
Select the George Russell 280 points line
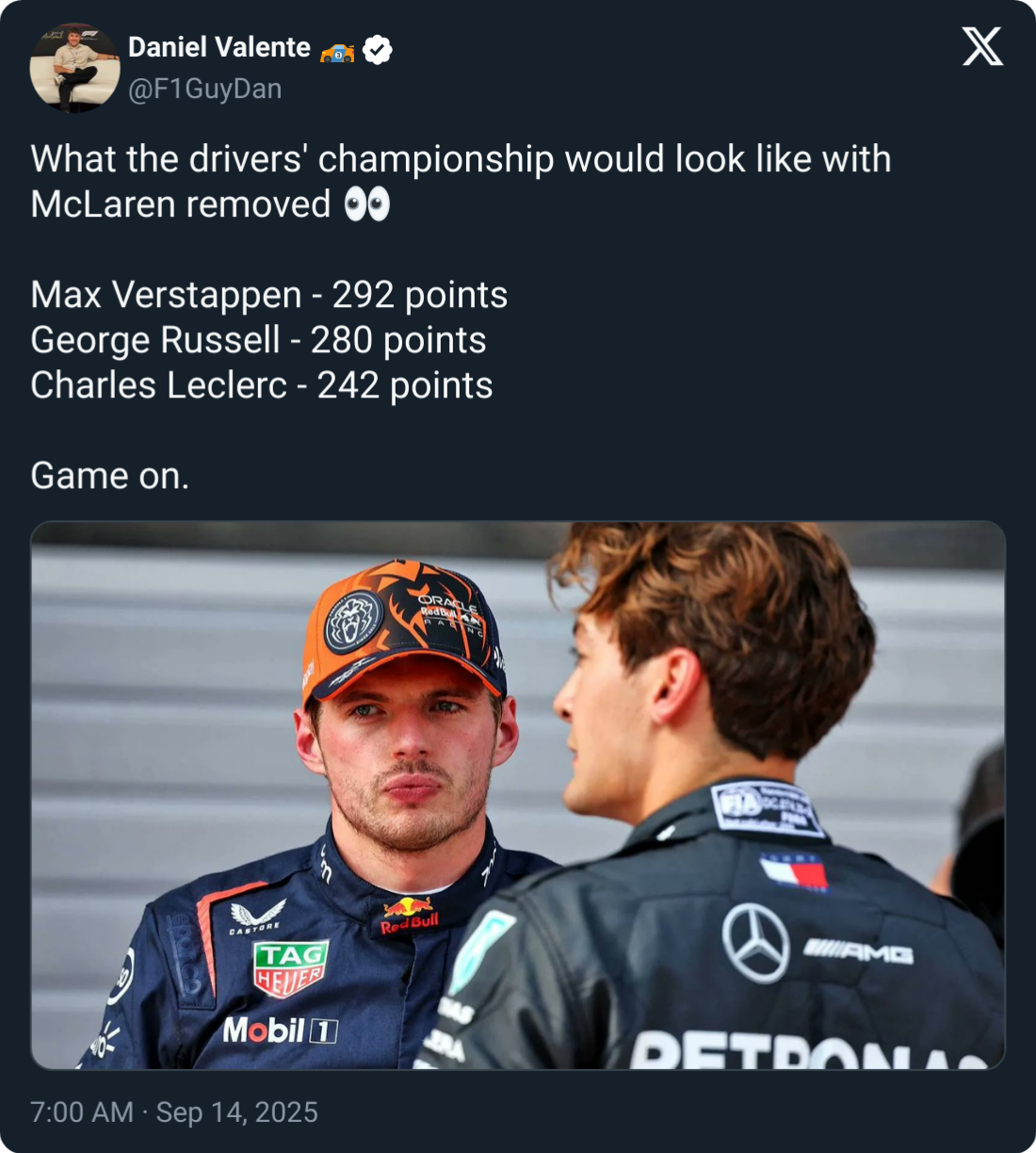pyautogui.click(x=258, y=340)
